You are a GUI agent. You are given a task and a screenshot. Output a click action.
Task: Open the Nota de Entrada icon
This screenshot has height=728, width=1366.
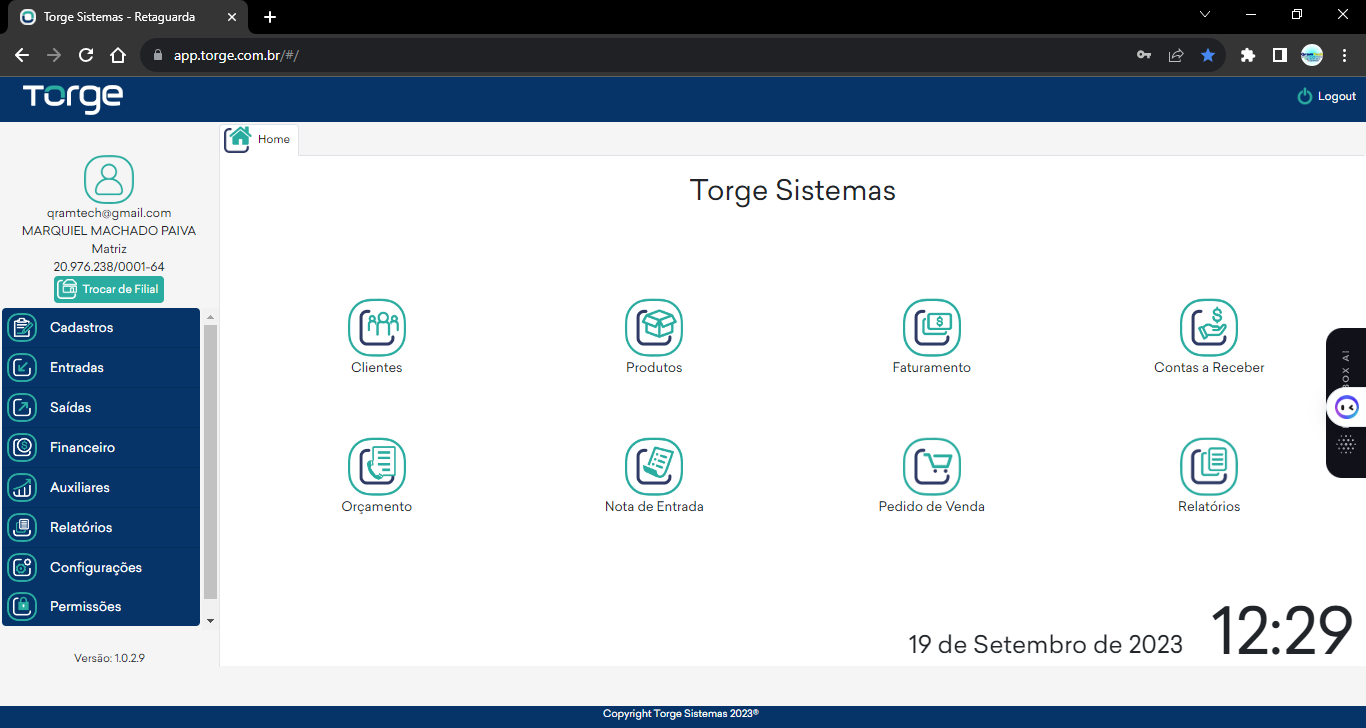pyautogui.click(x=654, y=467)
